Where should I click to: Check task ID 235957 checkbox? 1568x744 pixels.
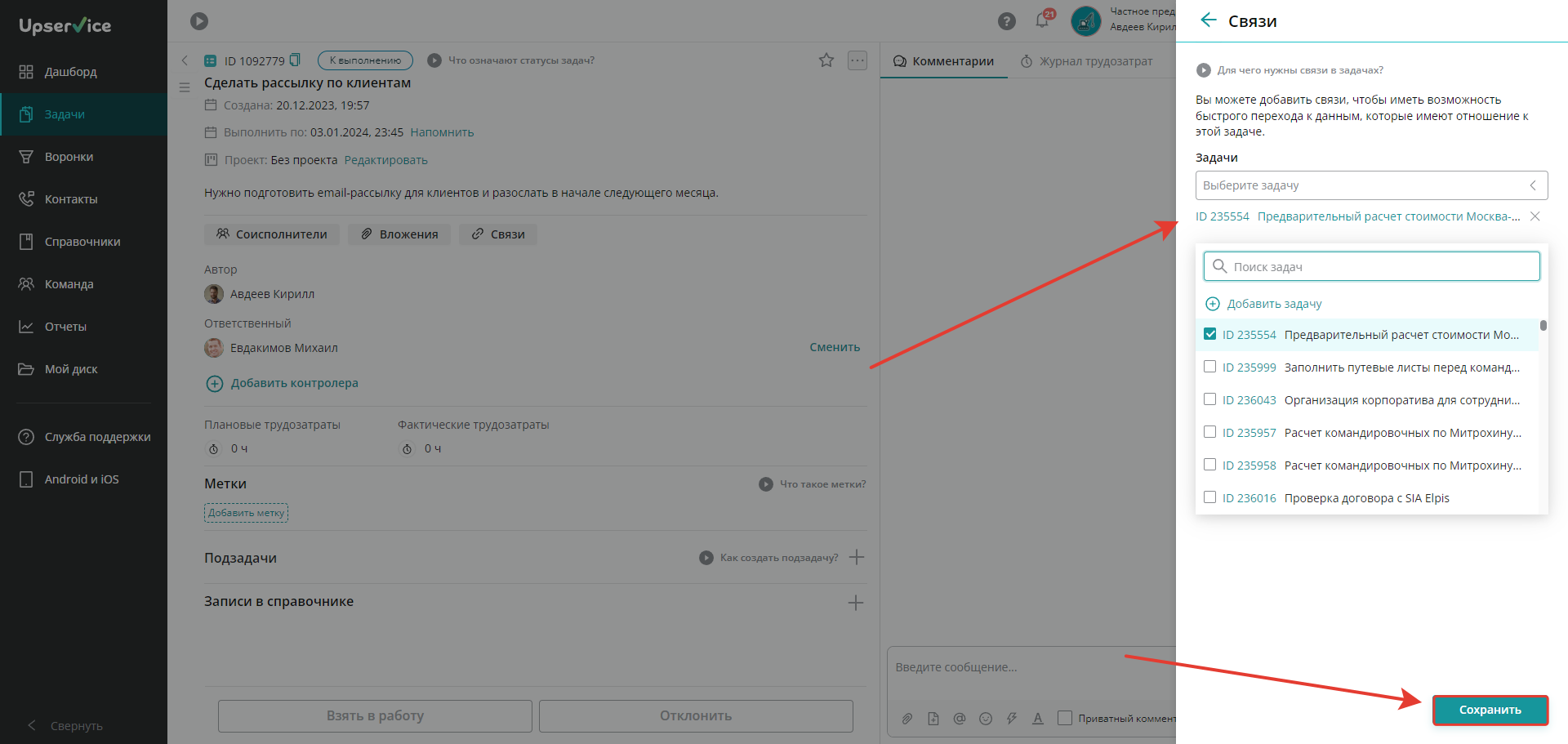click(1210, 432)
